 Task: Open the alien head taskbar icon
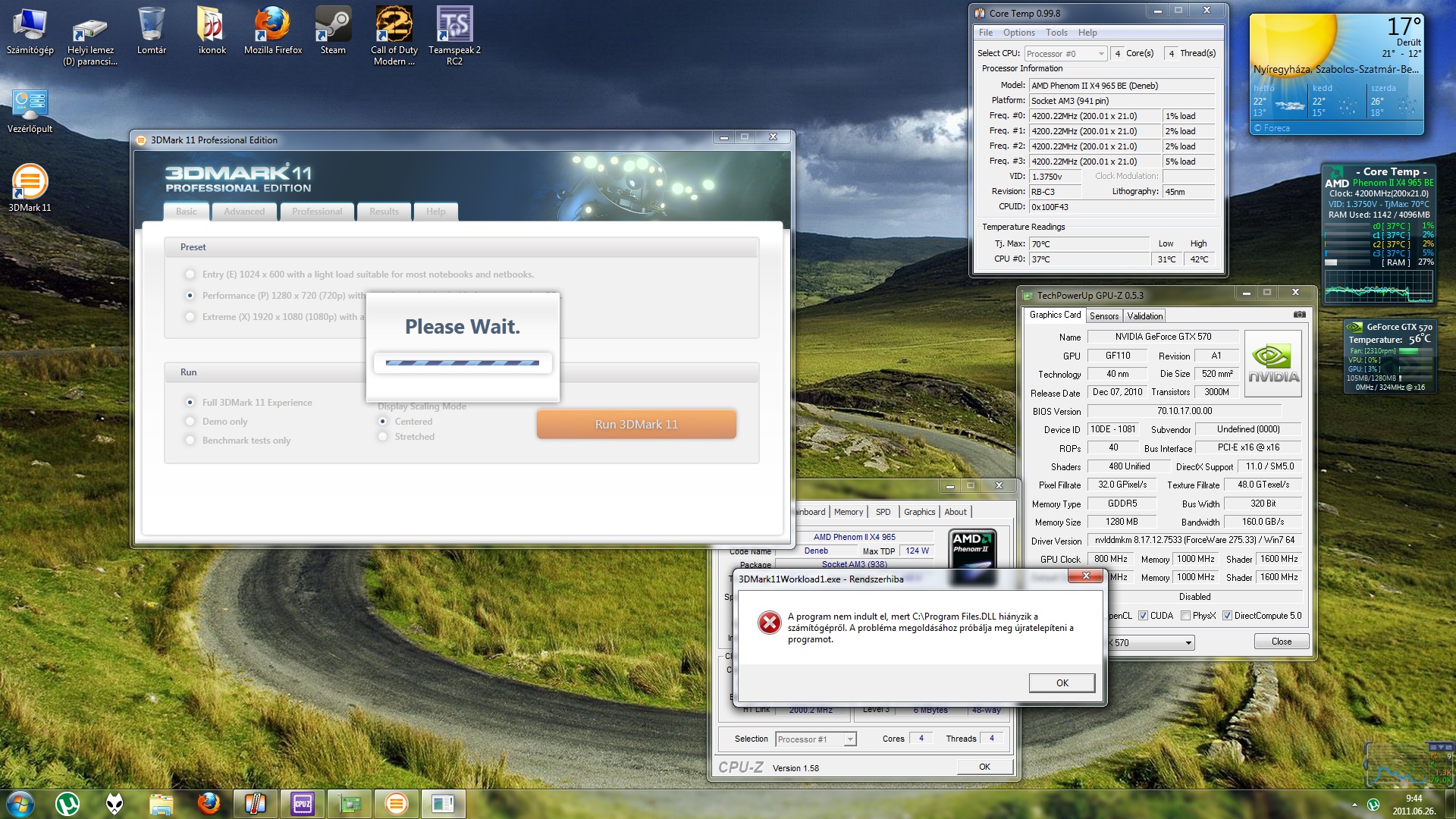(x=115, y=804)
